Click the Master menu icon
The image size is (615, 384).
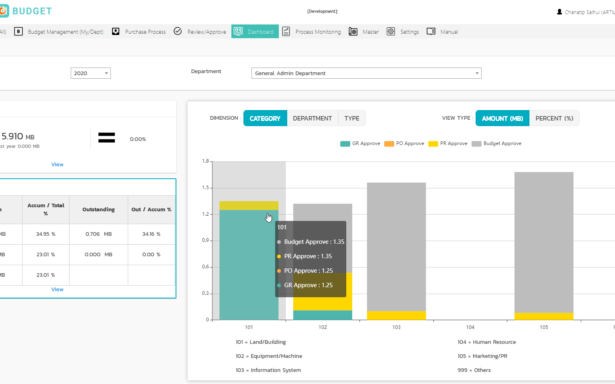coord(353,31)
